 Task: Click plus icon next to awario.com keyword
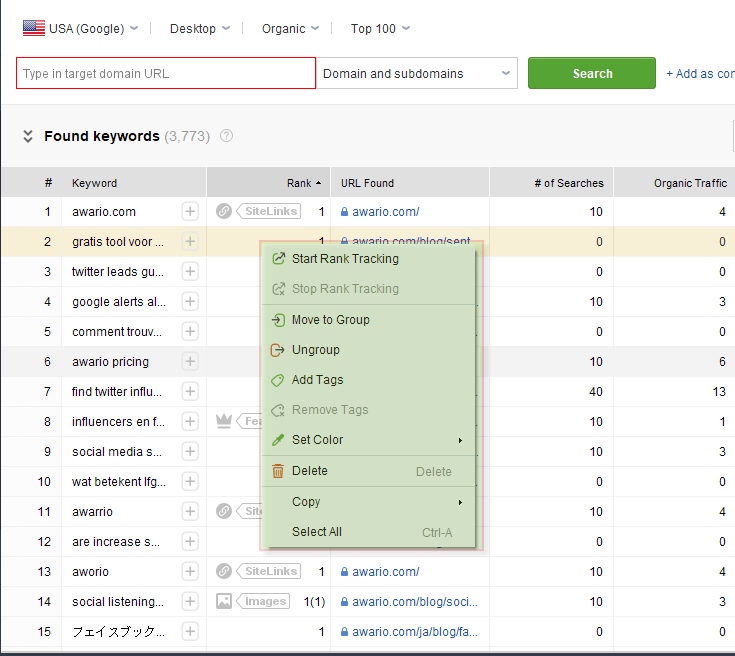coord(190,211)
